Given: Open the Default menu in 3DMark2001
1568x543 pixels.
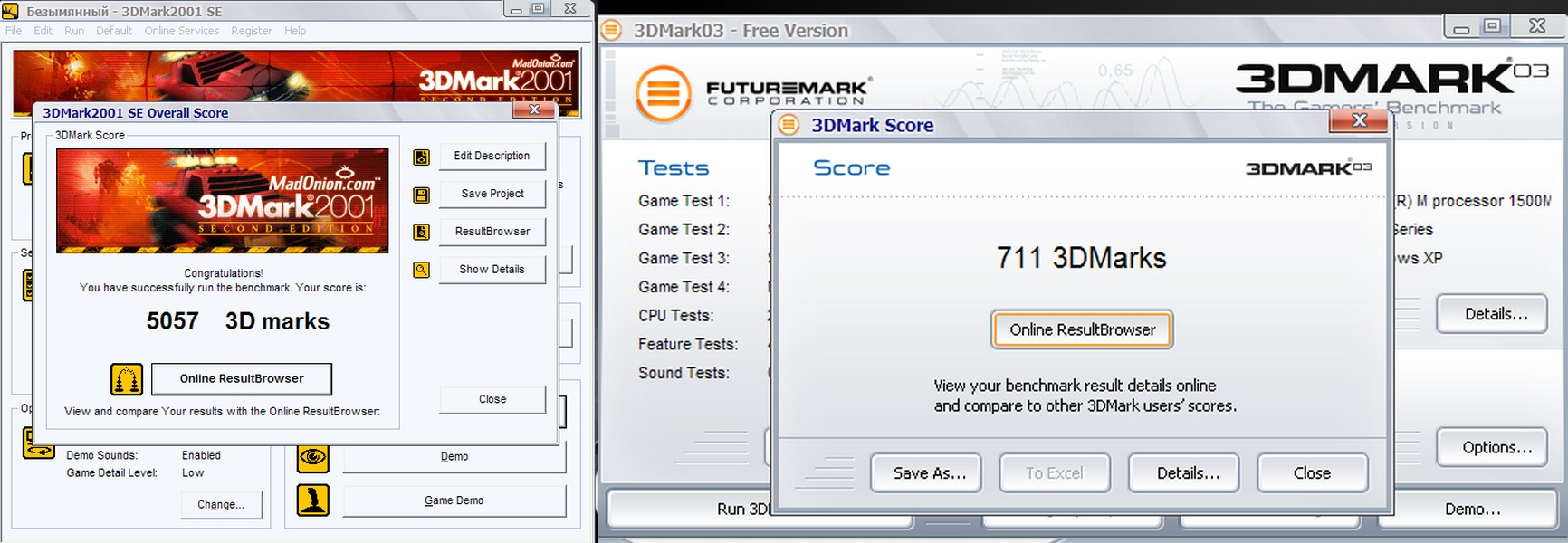Looking at the screenshot, I should (114, 31).
